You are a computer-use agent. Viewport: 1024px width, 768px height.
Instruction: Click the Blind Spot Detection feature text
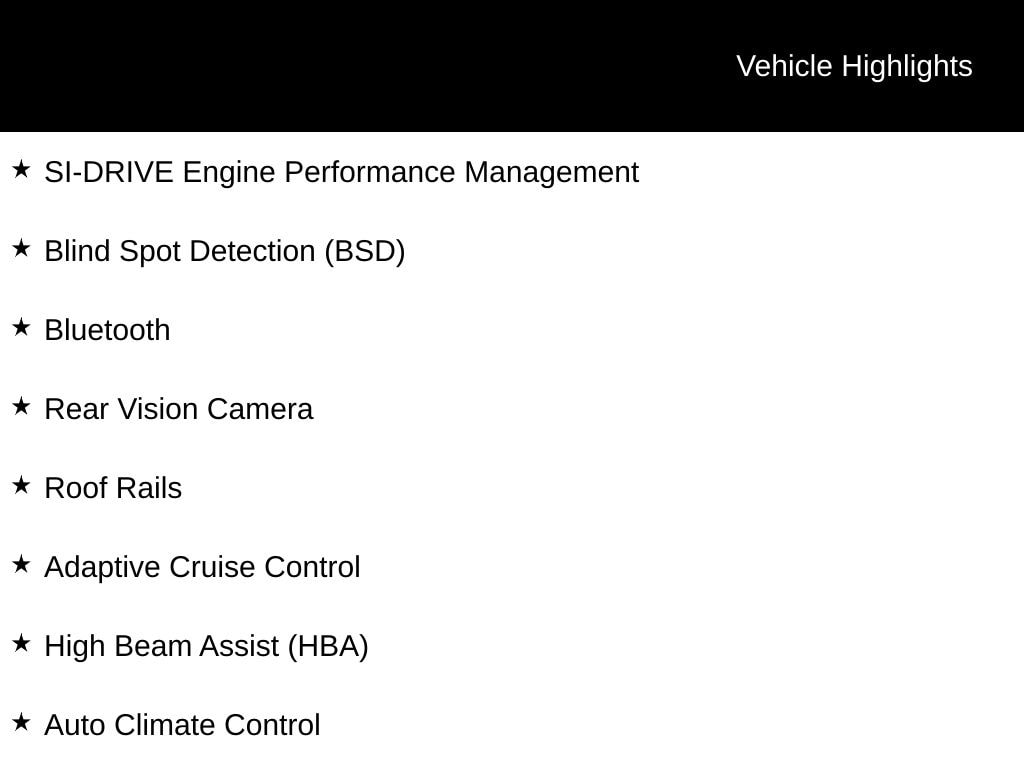click(180, 251)
